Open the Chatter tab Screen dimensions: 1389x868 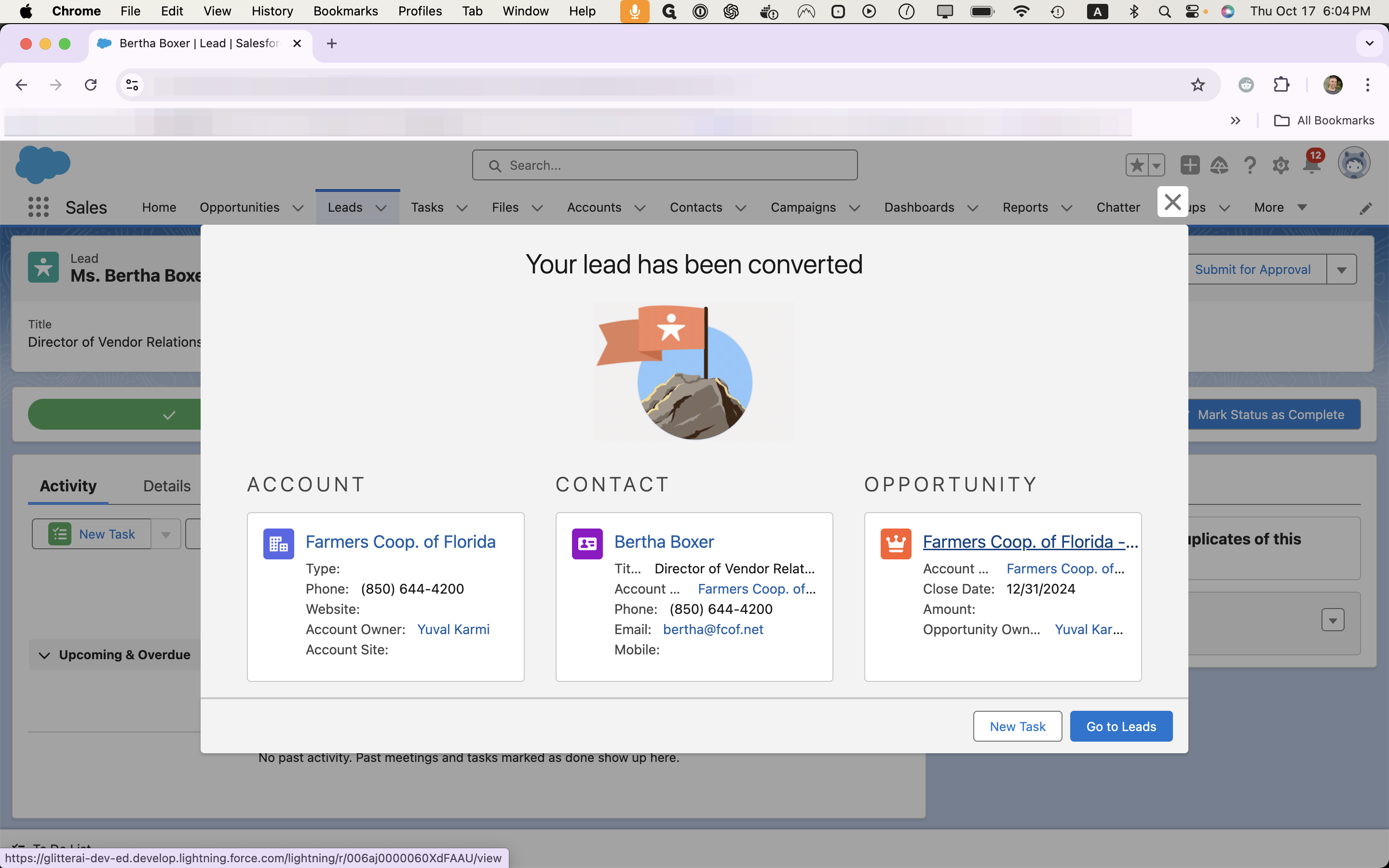click(1117, 207)
